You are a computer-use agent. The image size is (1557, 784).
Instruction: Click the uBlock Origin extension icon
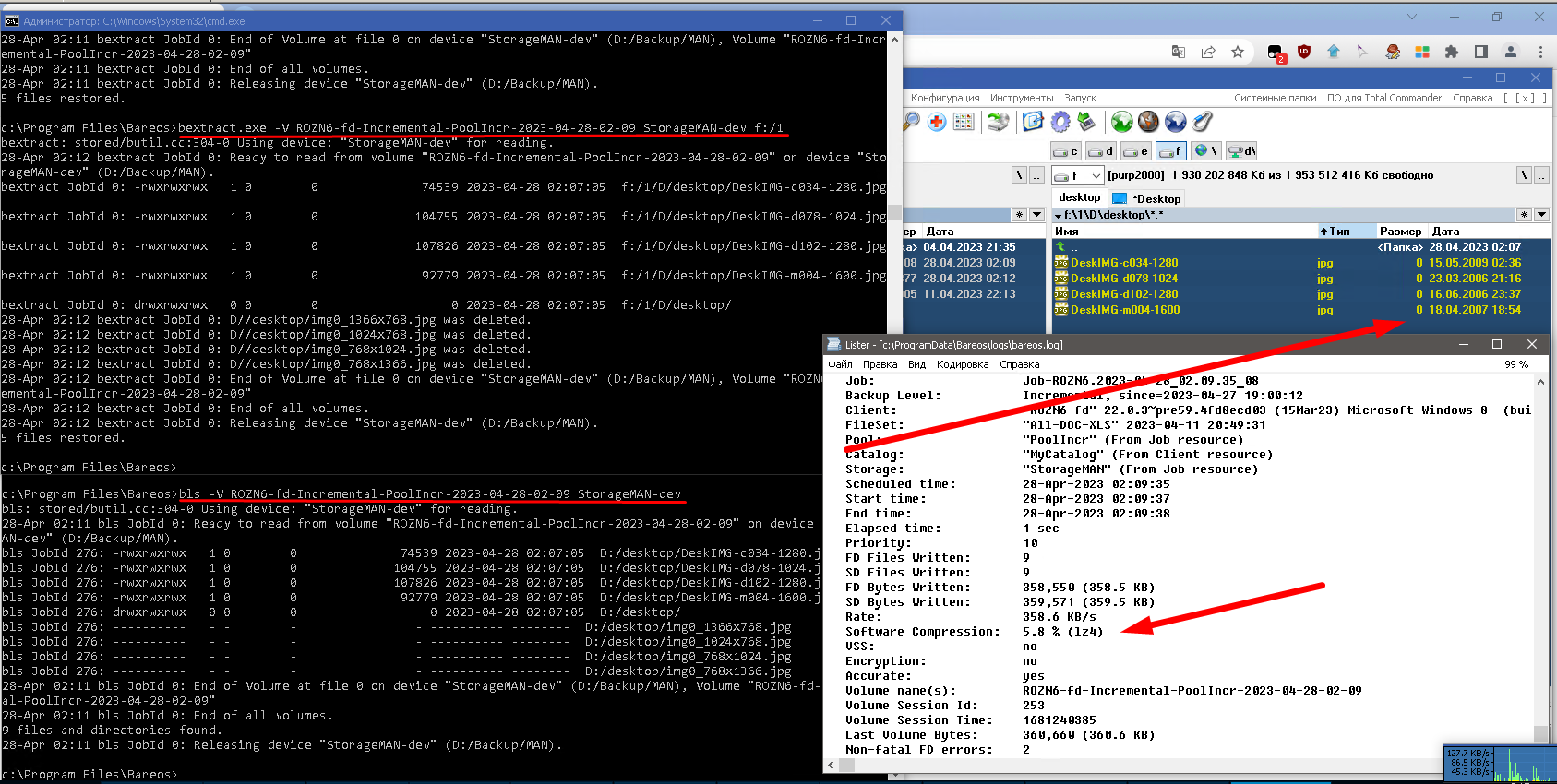[1304, 52]
